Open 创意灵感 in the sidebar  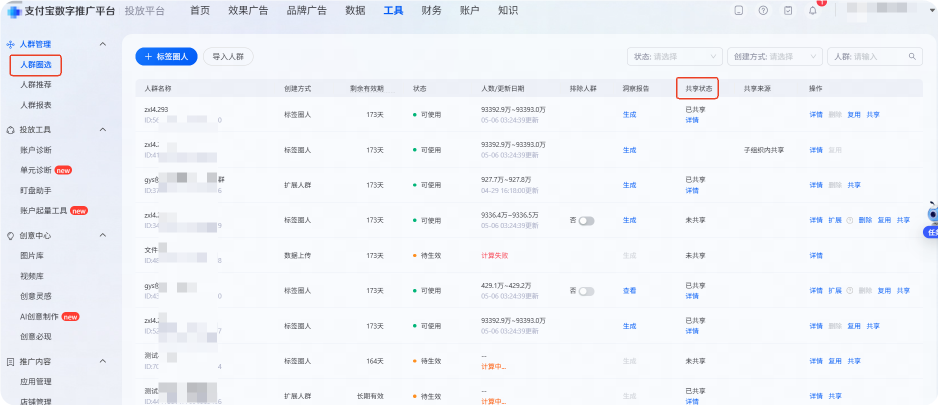[36, 296]
